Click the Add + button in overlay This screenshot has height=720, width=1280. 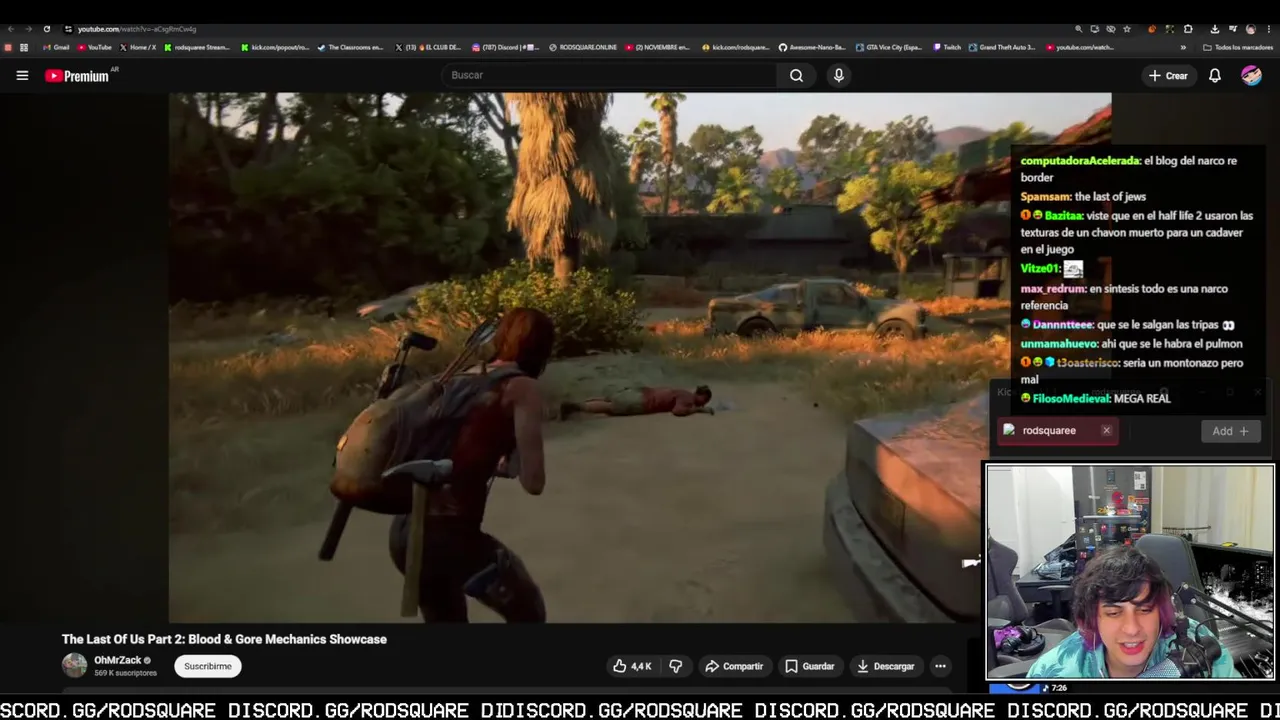coord(1230,431)
